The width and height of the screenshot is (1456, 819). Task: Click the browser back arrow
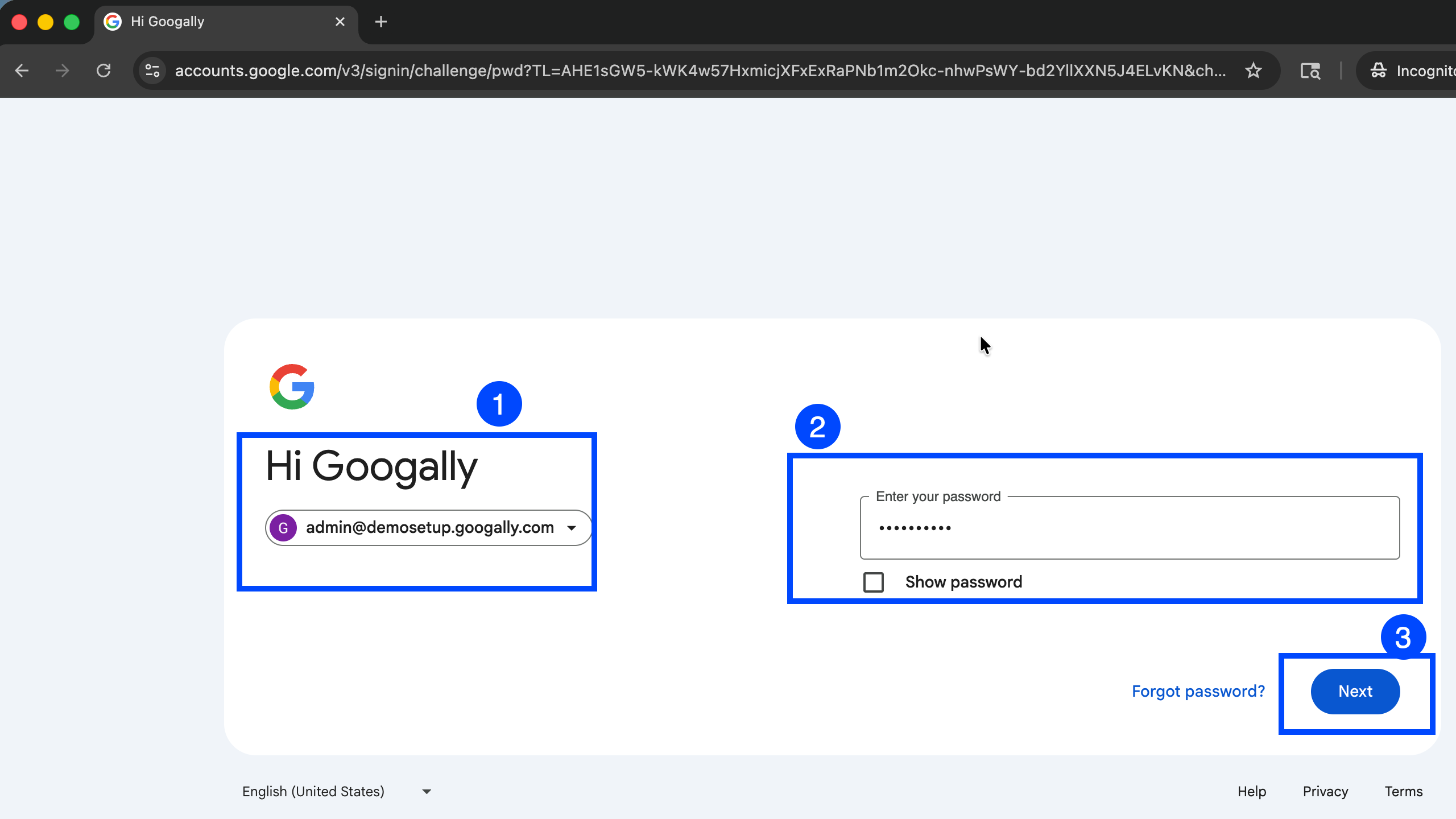click(22, 71)
